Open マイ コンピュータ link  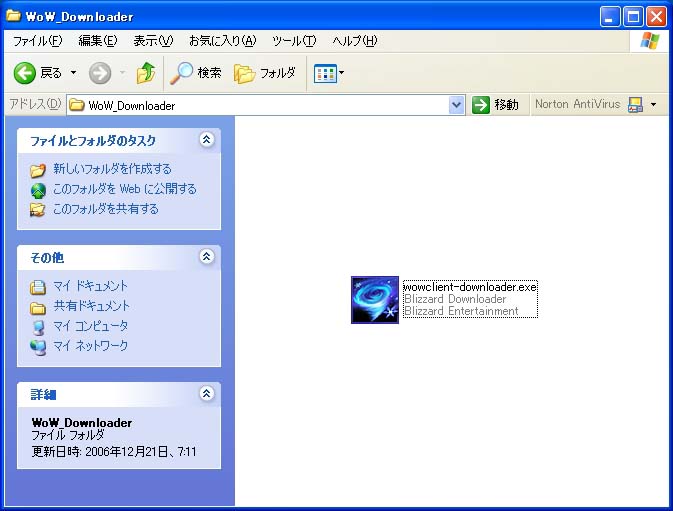coord(90,326)
